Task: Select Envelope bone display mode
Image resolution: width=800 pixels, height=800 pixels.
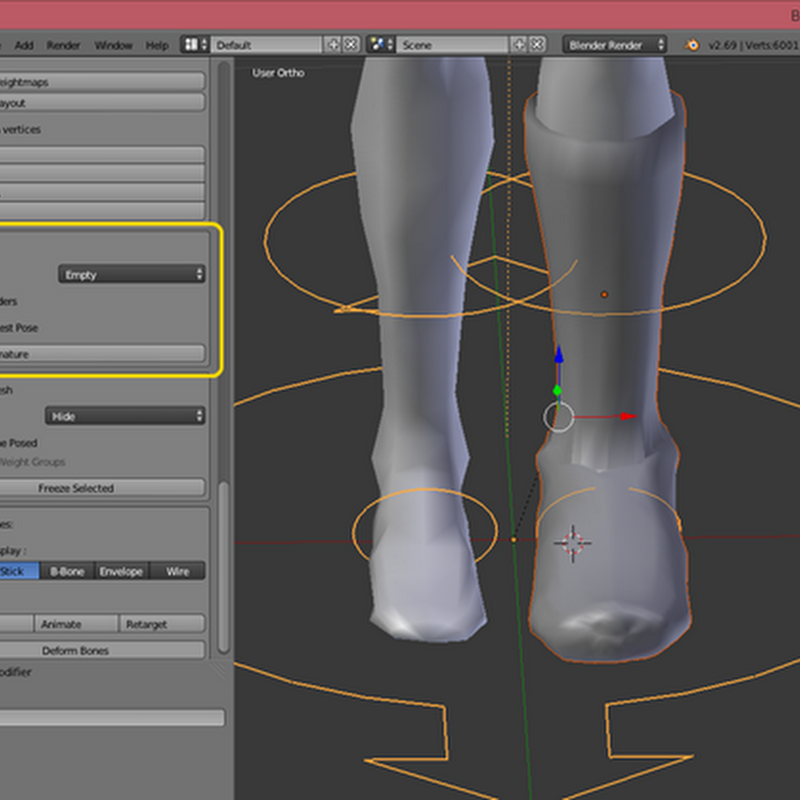Action: click(x=121, y=571)
